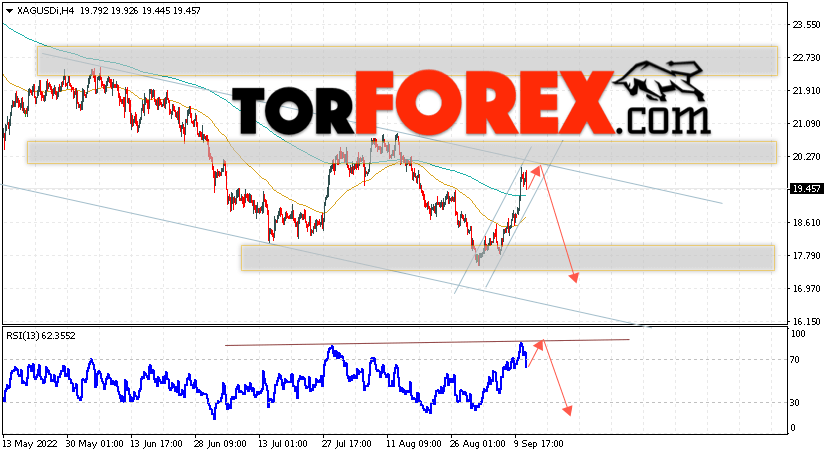828x455 pixels.
Task: Click the black current price tag 19.457
Action: 806,189
